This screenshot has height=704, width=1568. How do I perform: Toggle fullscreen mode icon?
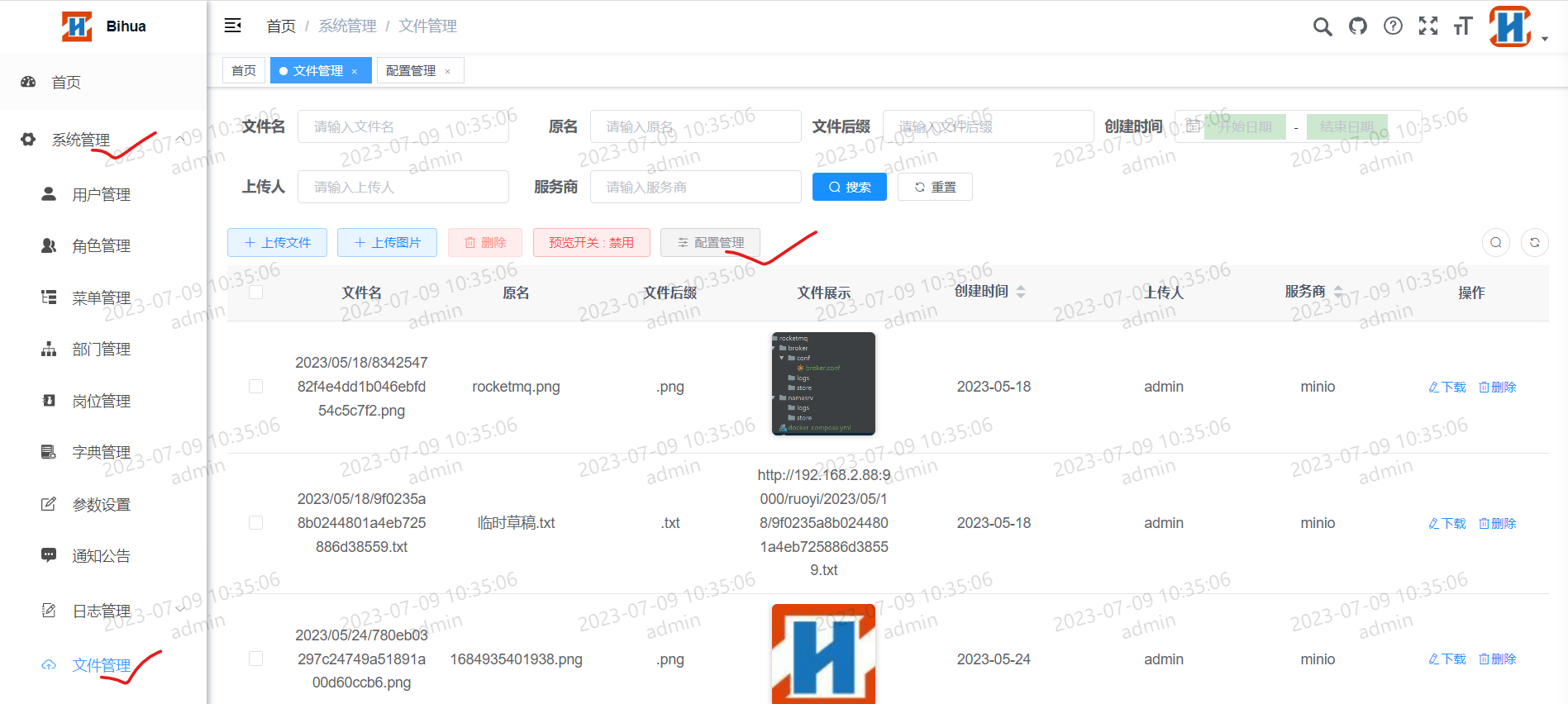[x=1427, y=26]
